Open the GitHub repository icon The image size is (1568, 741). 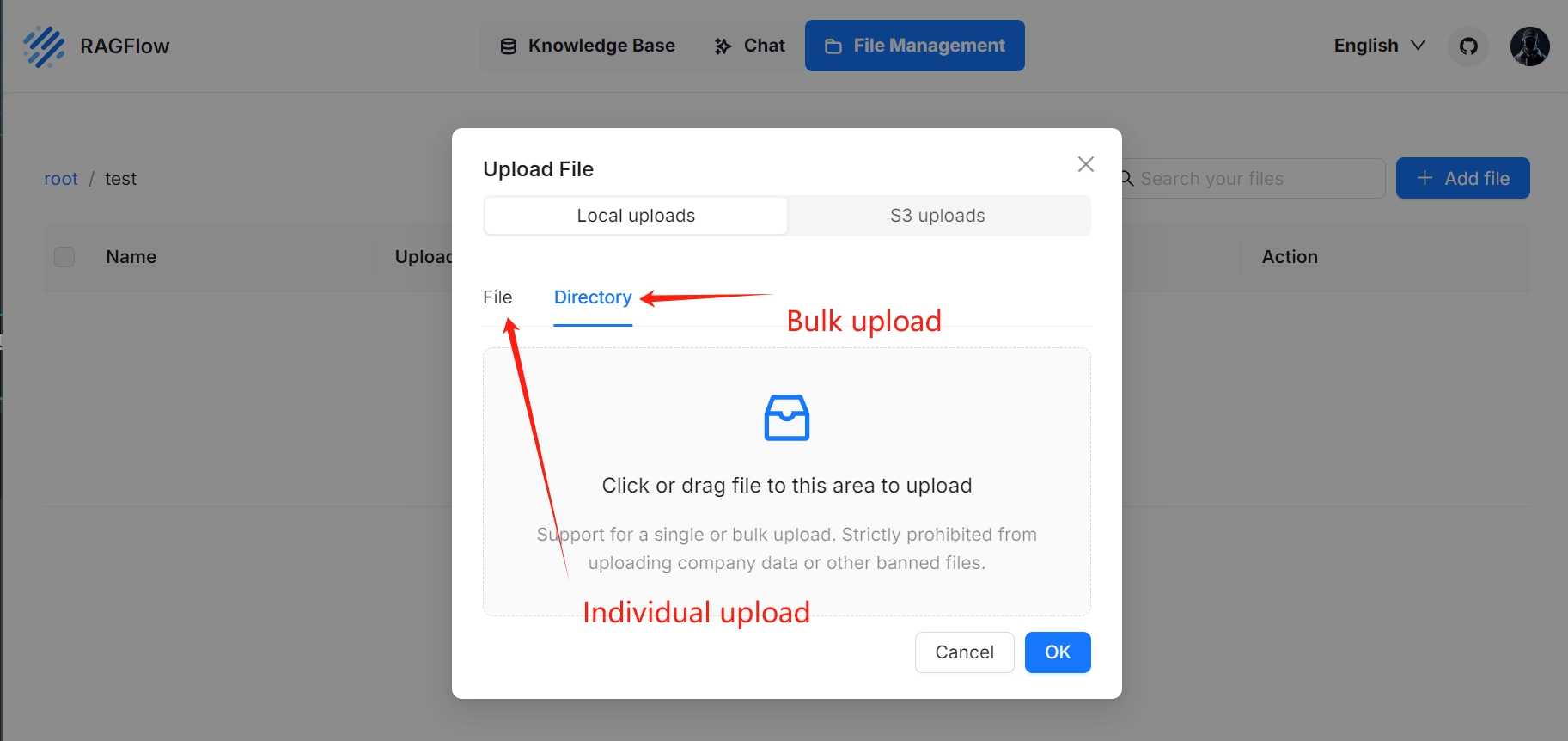pos(1467,46)
